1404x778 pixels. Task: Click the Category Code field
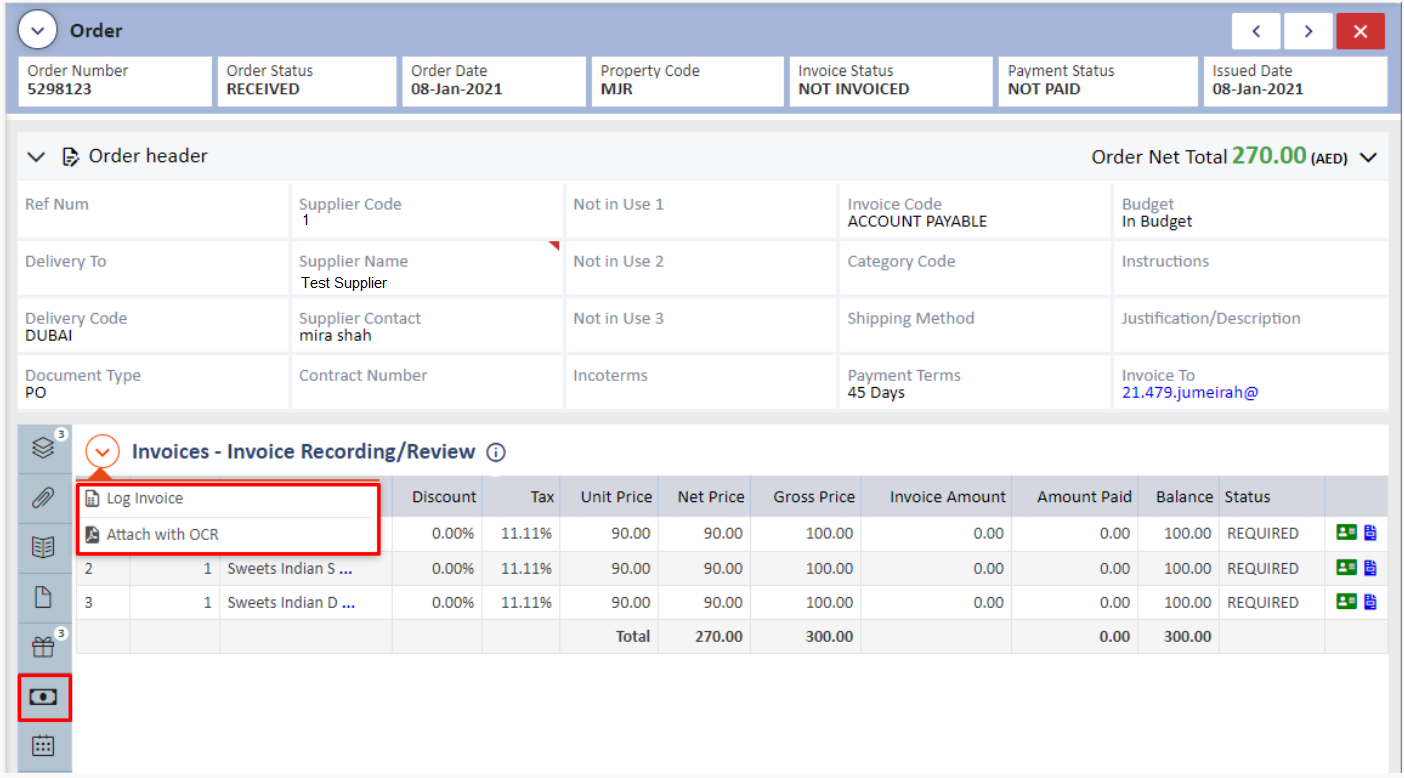[x=975, y=267]
